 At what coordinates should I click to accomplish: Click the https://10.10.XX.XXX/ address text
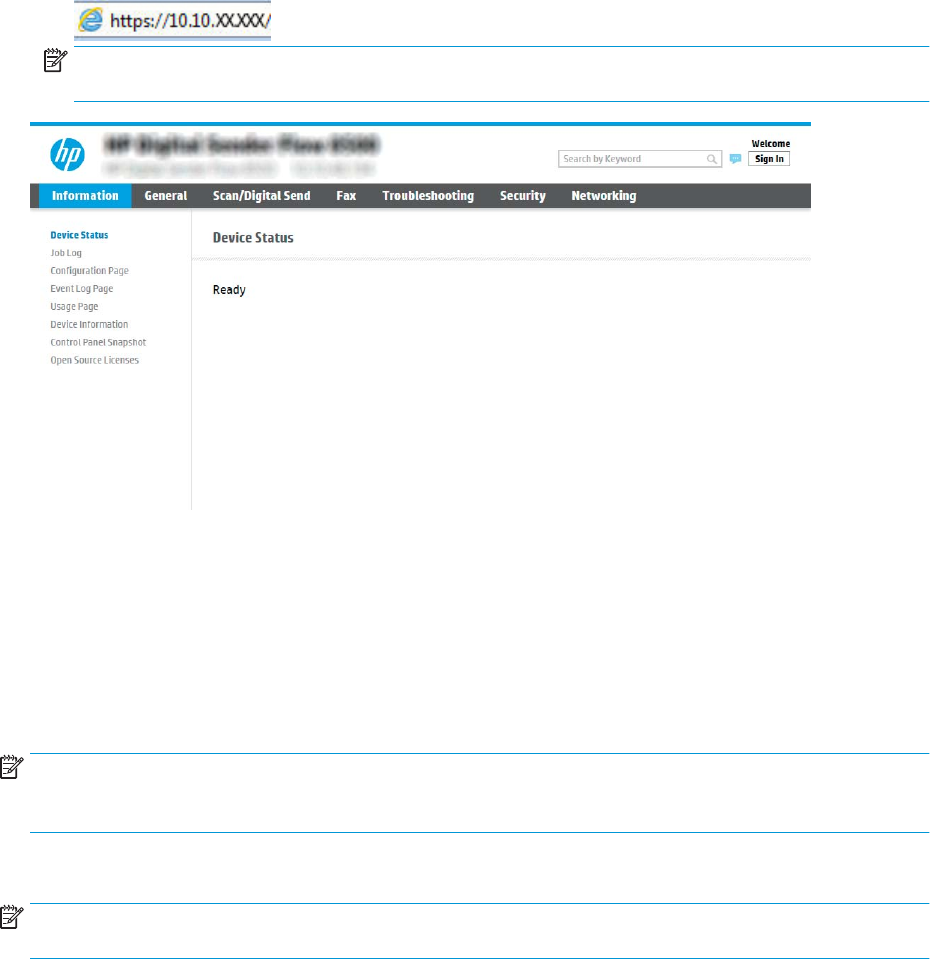pos(190,21)
